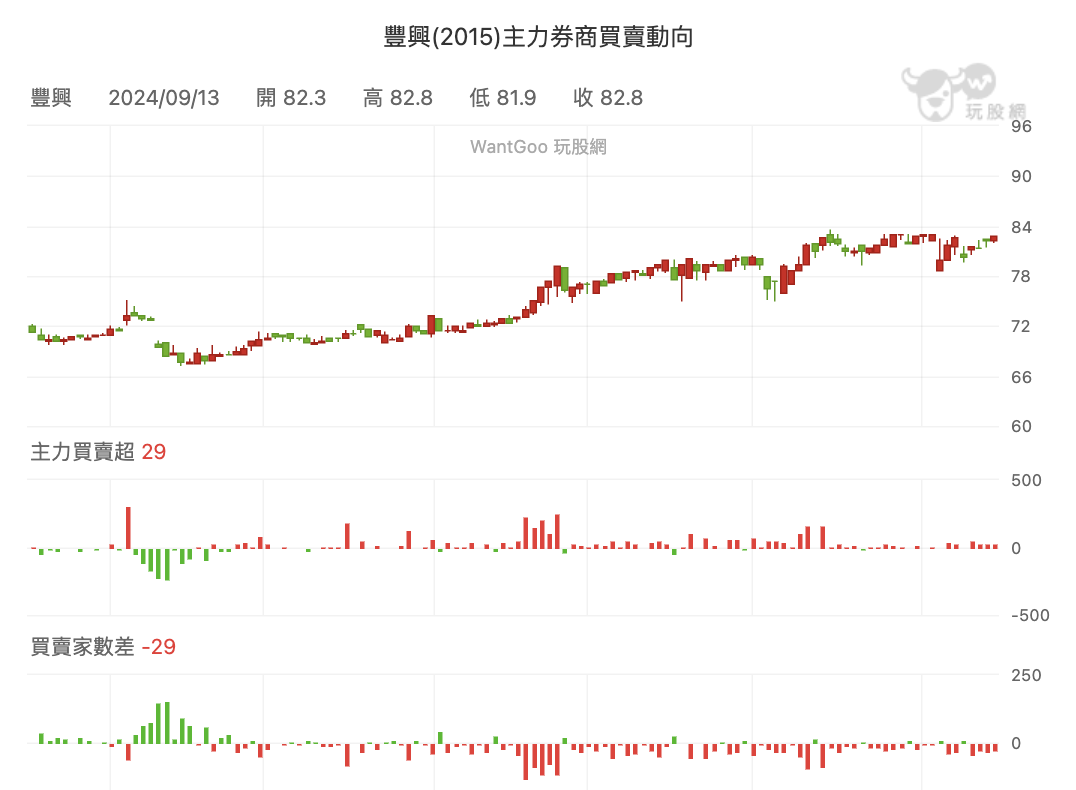
Task: Click the 買賣家數差 -29 indicator label
Action: coord(103,647)
